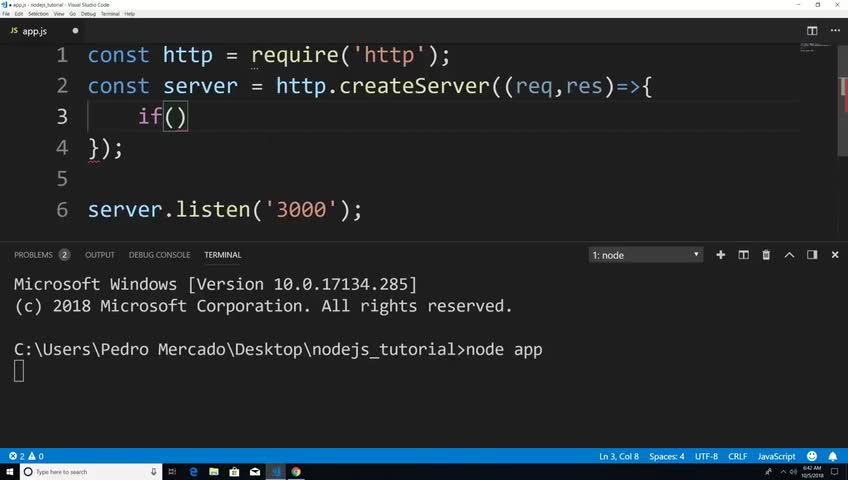Create a new terminal with plus icon
The height and width of the screenshot is (480, 848).
point(720,255)
